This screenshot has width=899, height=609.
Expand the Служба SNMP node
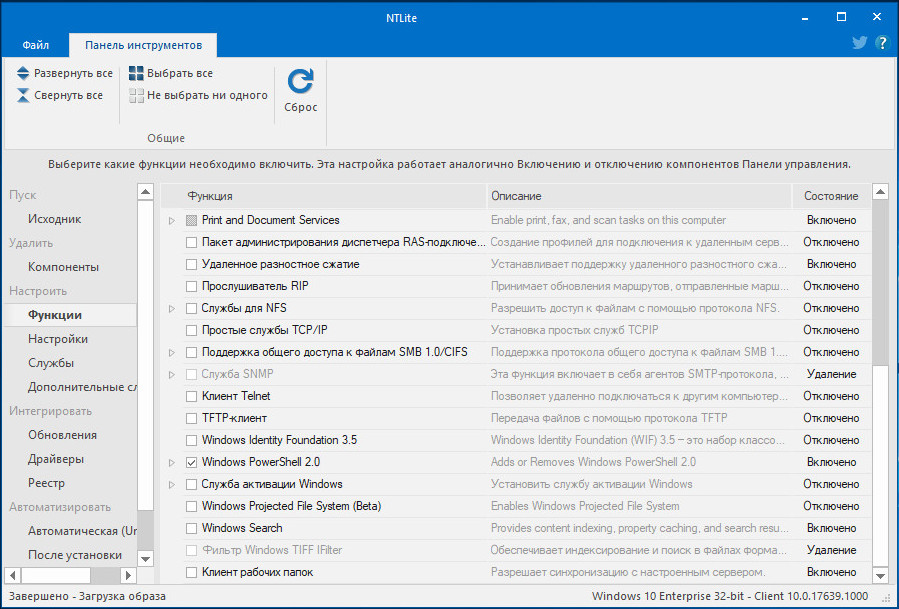[171, 374]
